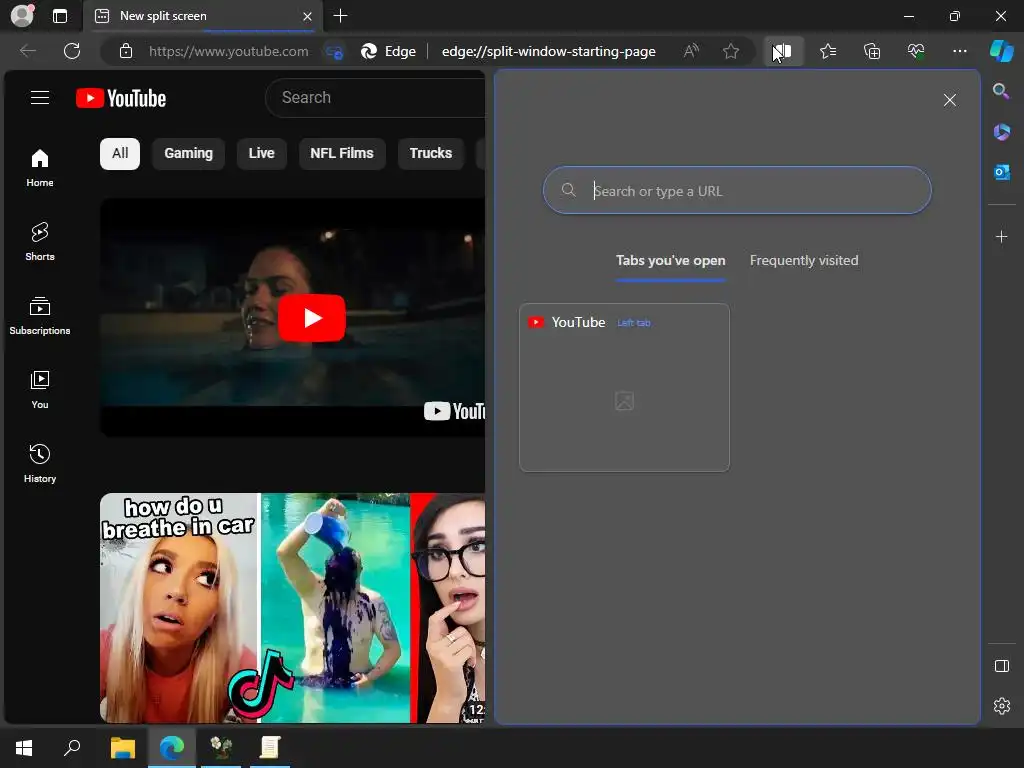
Task: Open Microsoft 365 sidebar icon
Action: coord(1001,132)
